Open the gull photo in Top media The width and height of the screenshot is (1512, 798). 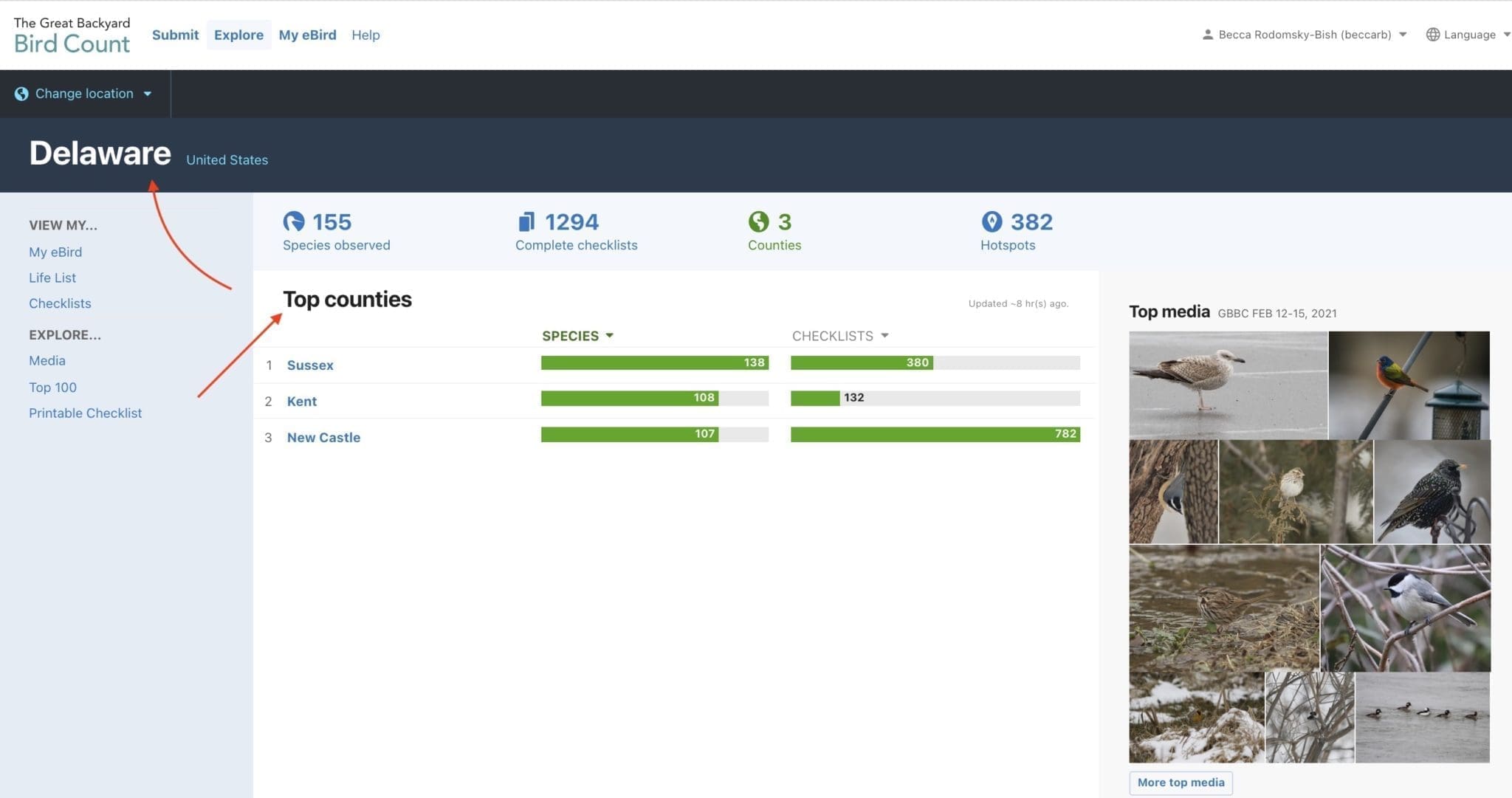(x=1227, y=385)
